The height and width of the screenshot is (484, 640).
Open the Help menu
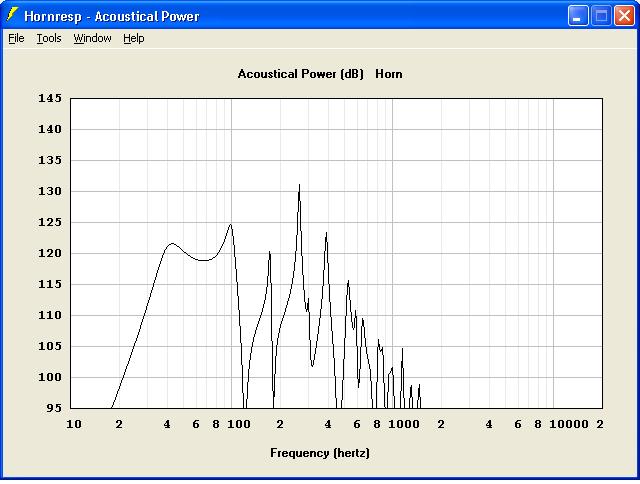(134, 38)
